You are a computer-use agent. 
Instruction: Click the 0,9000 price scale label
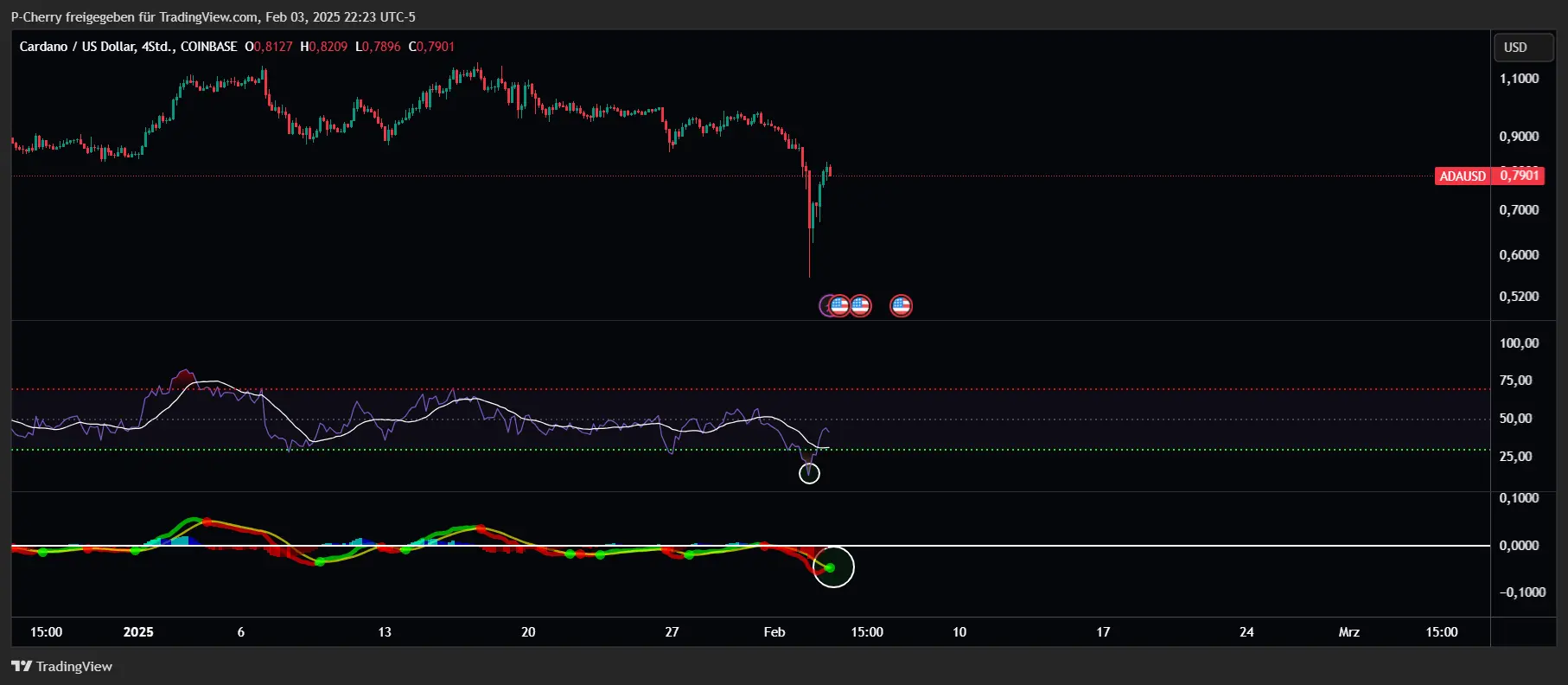tap(1519, 137)
